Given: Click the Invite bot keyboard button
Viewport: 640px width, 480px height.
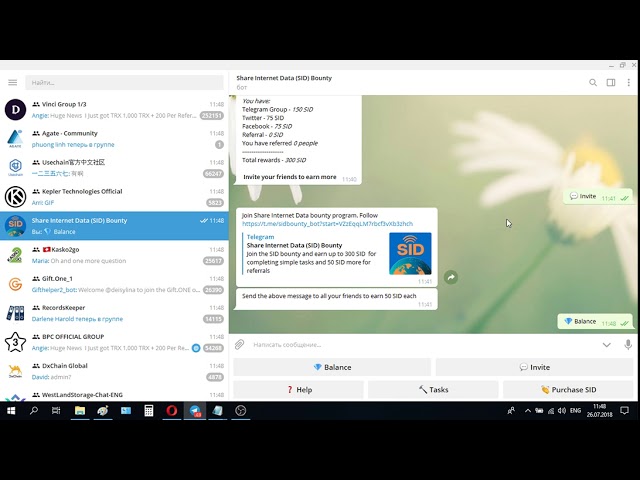Looking at the screenshot, I should coord(534,367).
